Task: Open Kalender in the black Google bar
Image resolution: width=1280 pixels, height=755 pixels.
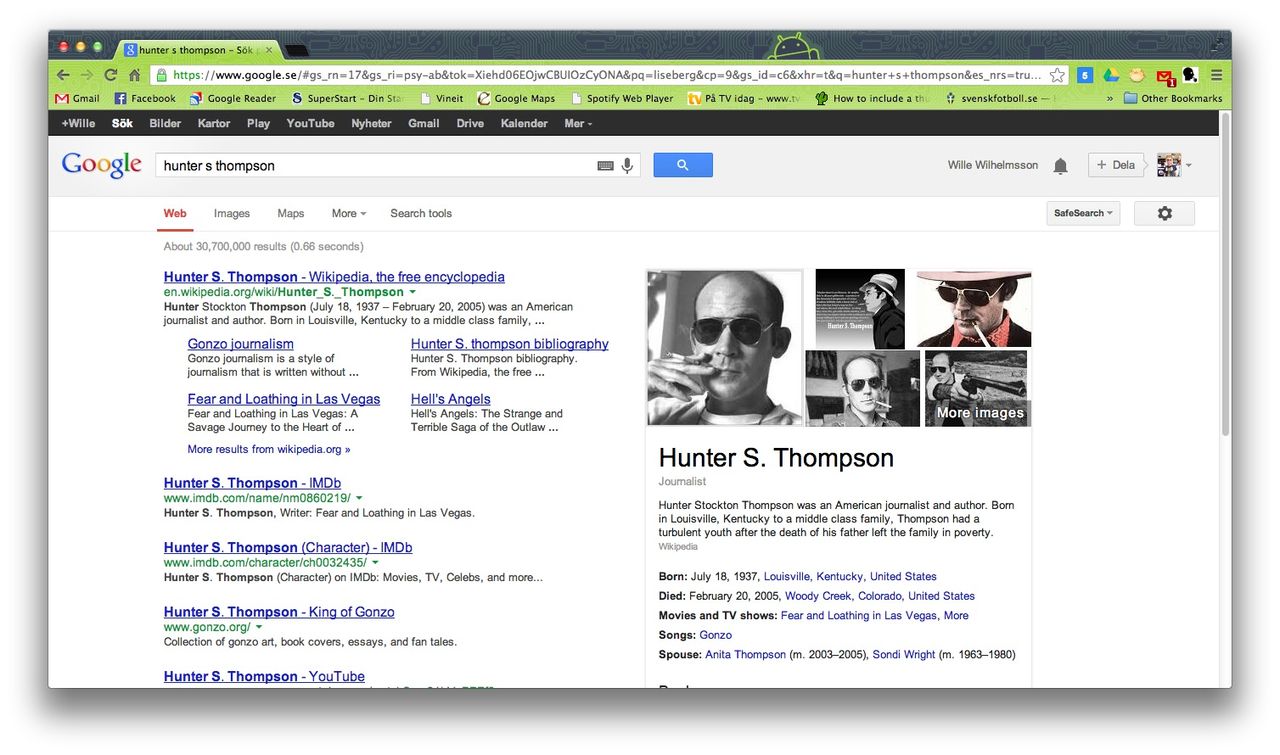Action: pyautogui.click(x=524, y=123)
